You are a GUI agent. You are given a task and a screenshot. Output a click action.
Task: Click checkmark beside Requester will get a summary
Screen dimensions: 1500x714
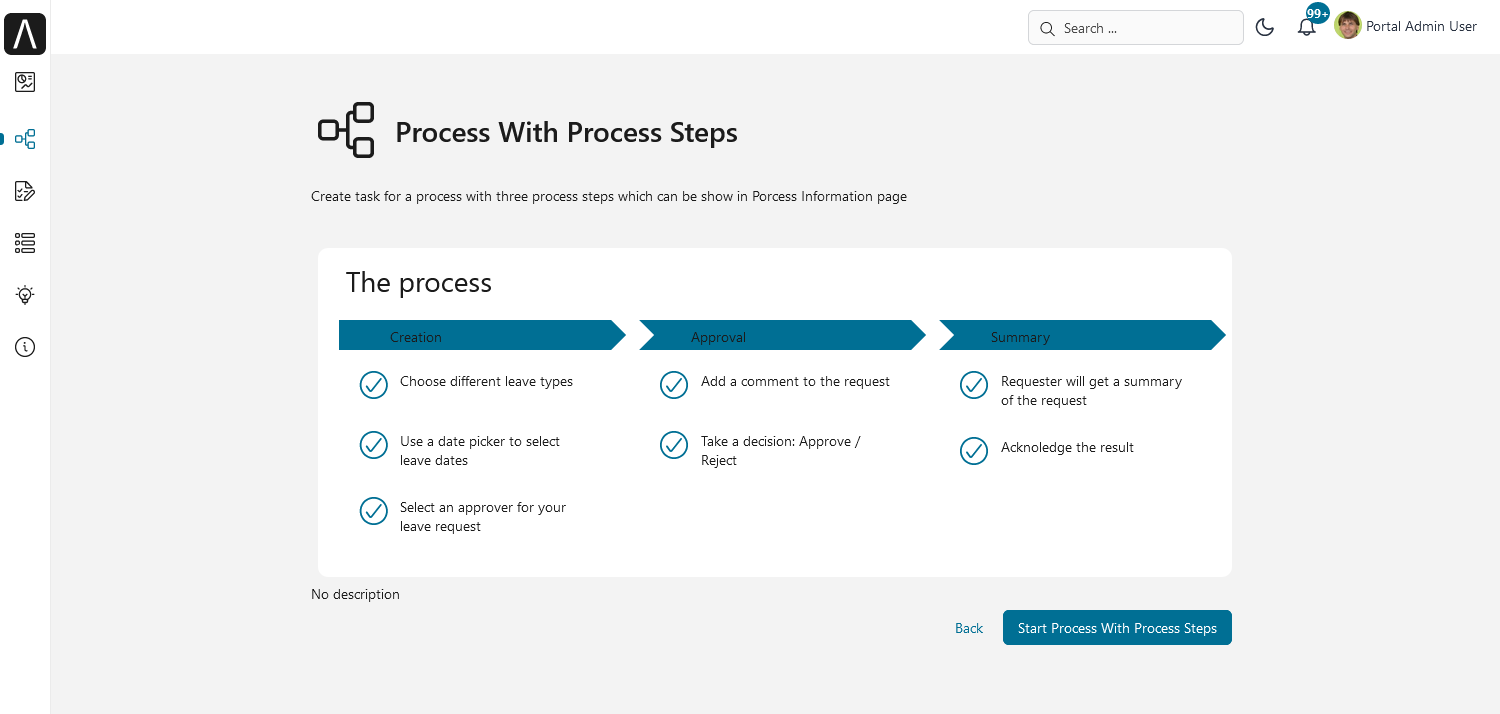click(974, 385)
